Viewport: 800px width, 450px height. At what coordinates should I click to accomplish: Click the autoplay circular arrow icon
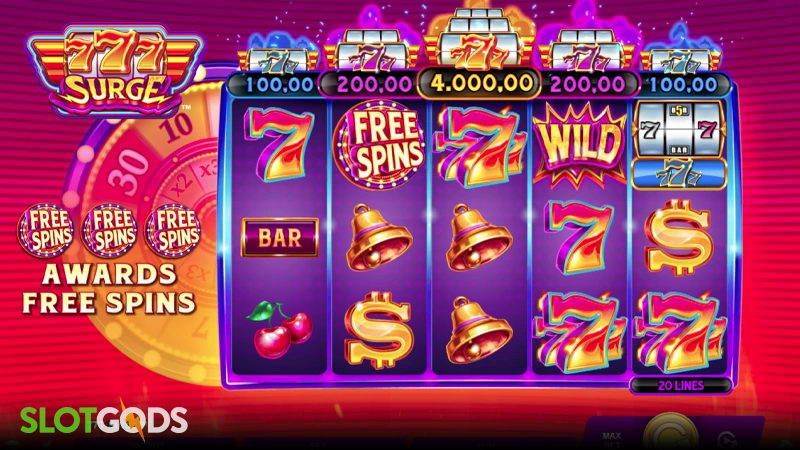coord(727,440)
